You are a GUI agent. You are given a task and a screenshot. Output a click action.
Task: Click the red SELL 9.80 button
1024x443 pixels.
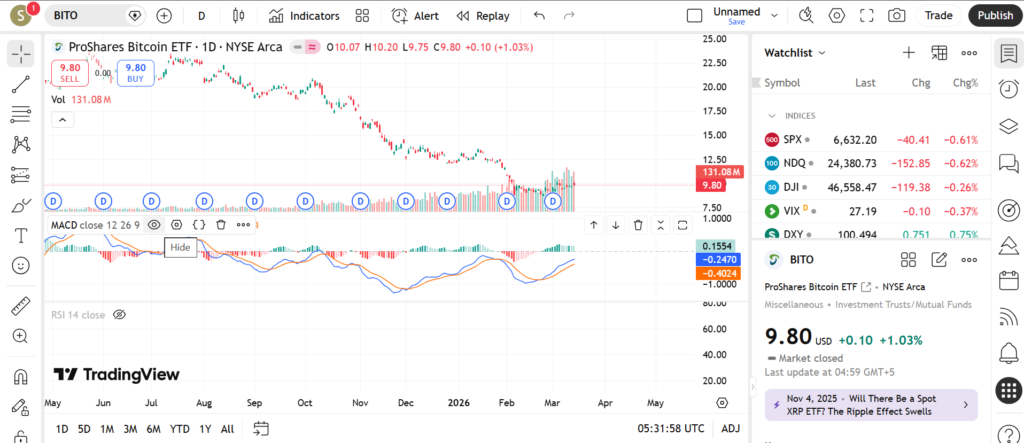(69, 72)
